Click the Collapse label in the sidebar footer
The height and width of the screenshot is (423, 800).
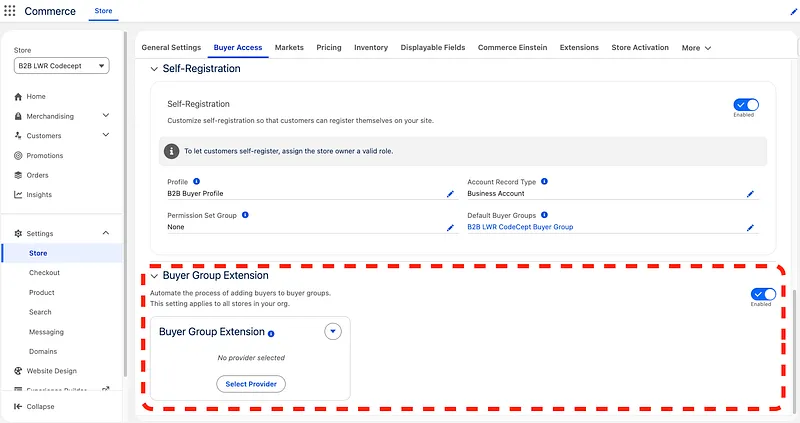(x=40, y=407)
